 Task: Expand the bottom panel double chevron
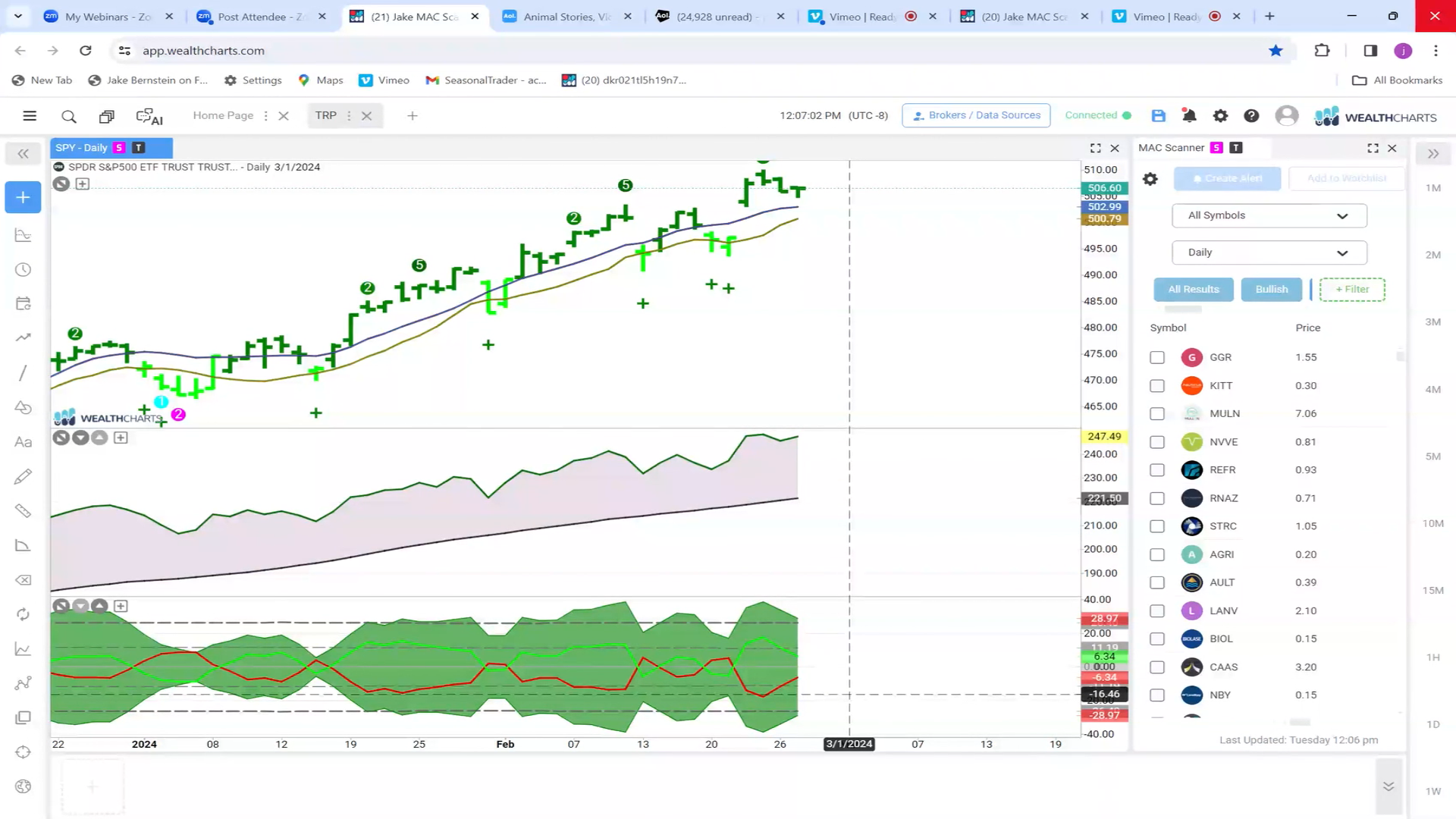click(x=1389, y=786)
